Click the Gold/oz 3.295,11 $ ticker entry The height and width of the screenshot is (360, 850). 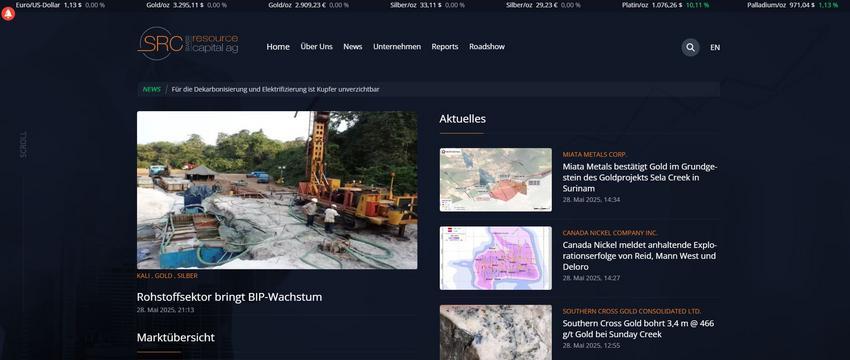[x=186, y=5]
